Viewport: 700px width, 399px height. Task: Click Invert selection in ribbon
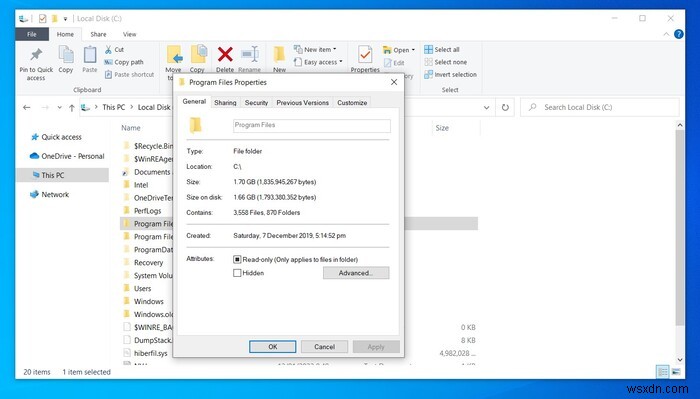pyautogui.click(x=450, y=75)
